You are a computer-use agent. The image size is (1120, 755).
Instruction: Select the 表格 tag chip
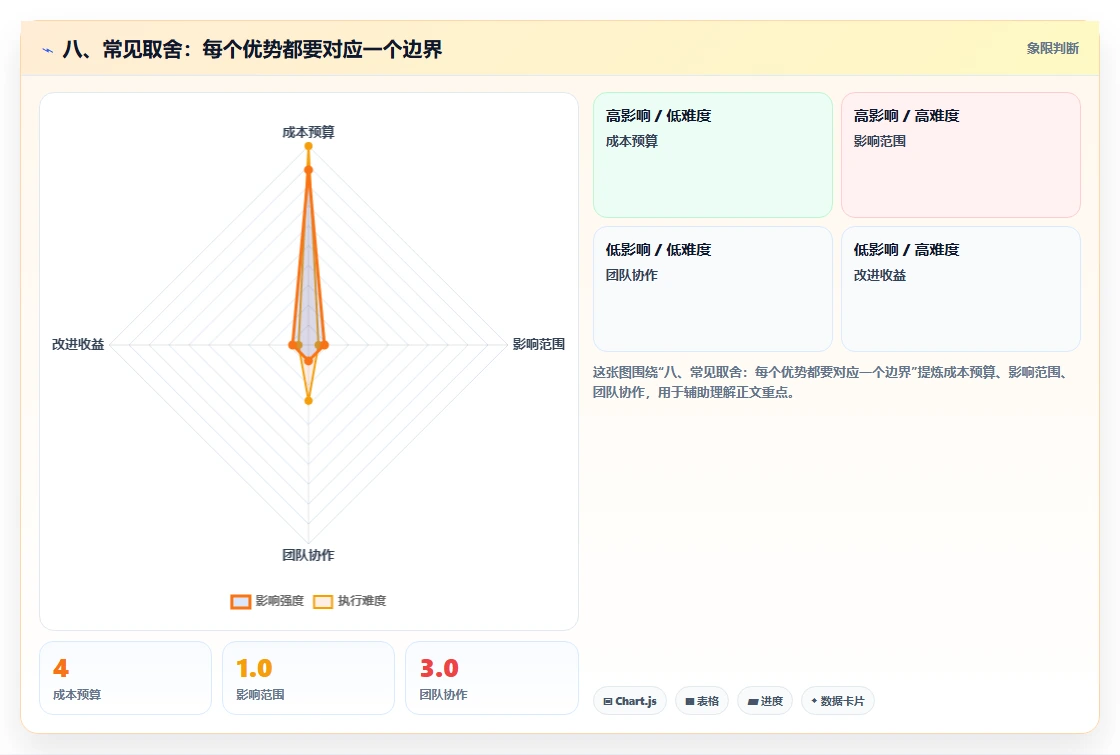(702, 701)
